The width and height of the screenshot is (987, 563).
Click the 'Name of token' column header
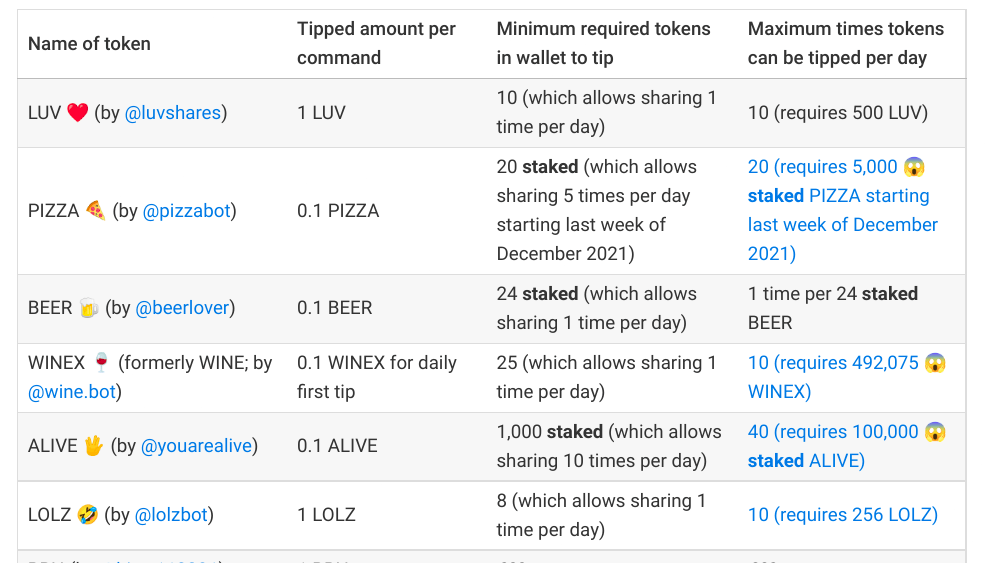coord(89,43)
